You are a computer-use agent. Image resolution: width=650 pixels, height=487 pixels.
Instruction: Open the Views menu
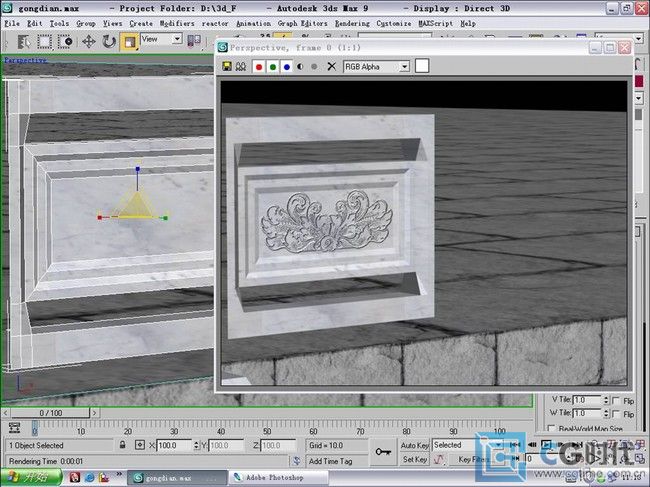tap(113, 24)
